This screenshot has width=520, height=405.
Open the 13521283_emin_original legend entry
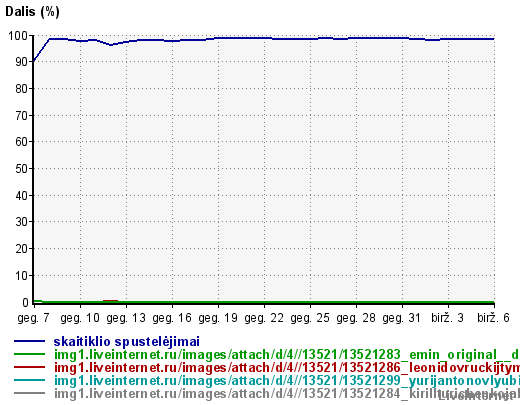coord(287,355)
